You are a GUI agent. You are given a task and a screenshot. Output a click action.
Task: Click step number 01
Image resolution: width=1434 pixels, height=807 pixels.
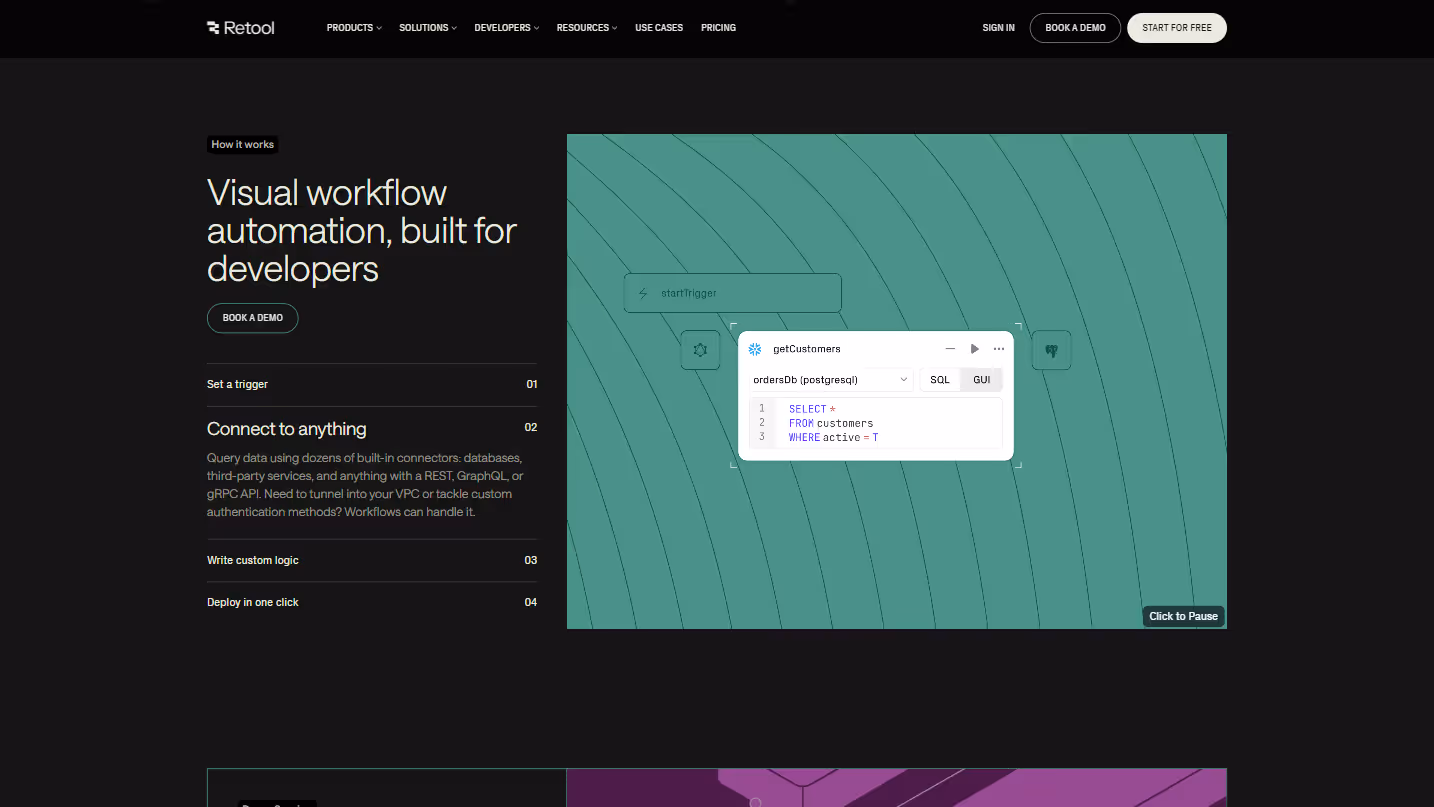(x=532, y=384)
